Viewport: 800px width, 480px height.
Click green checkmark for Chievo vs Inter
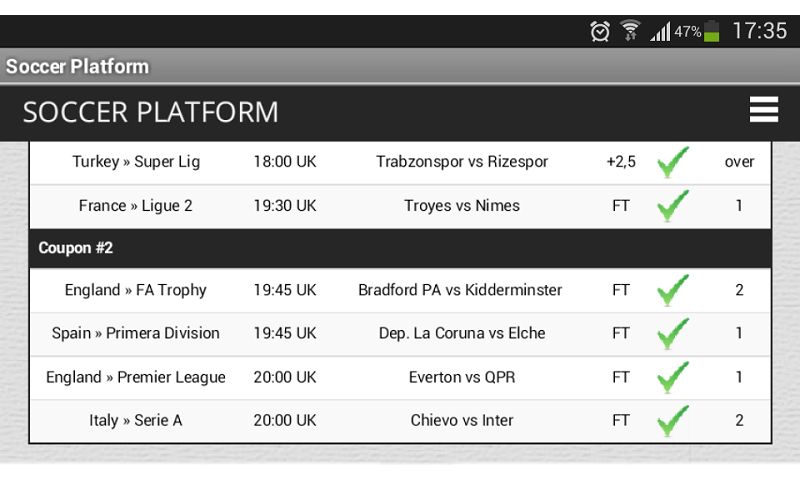pyautogui.click(x=673, y=420)
